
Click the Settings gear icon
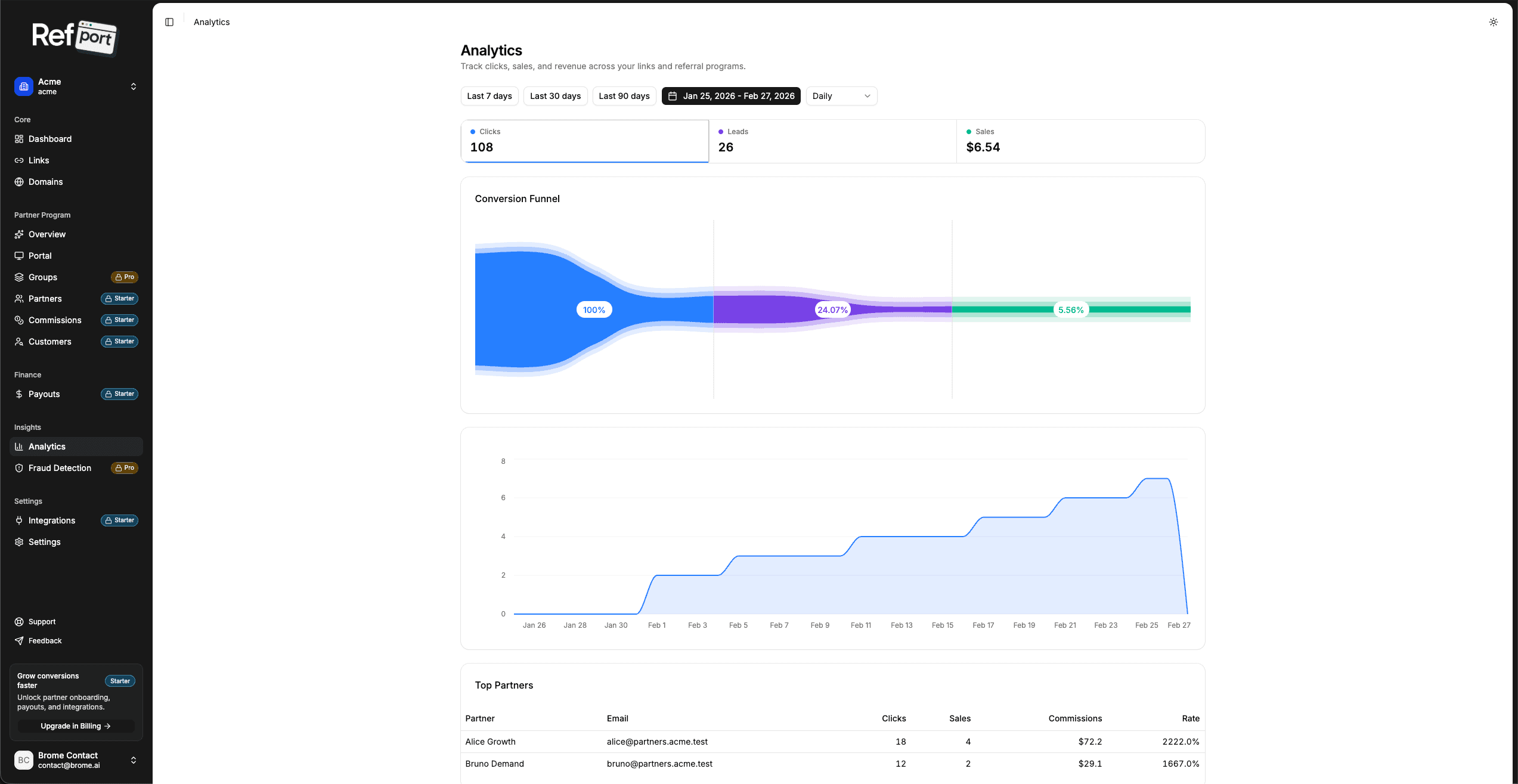click(x=19, y=541)
